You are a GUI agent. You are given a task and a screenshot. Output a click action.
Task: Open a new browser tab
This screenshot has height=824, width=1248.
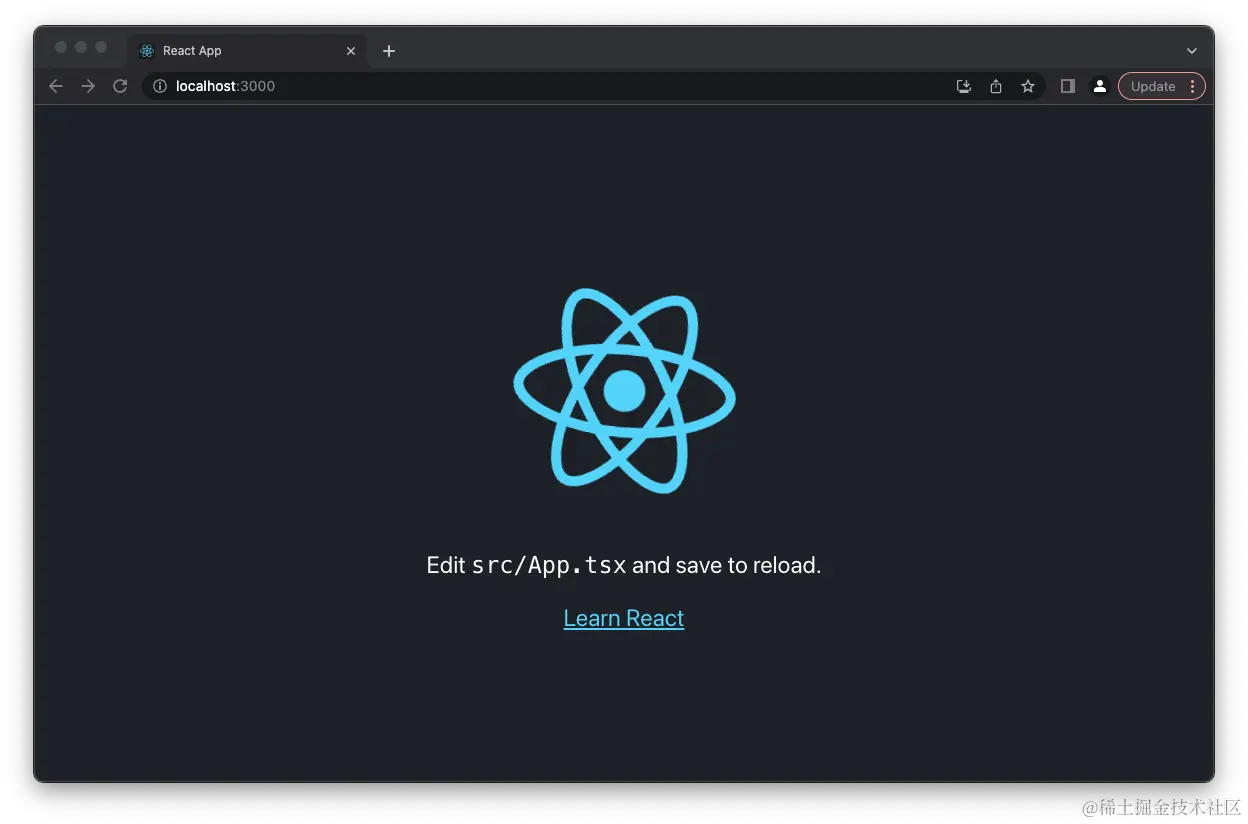[389, 51]
